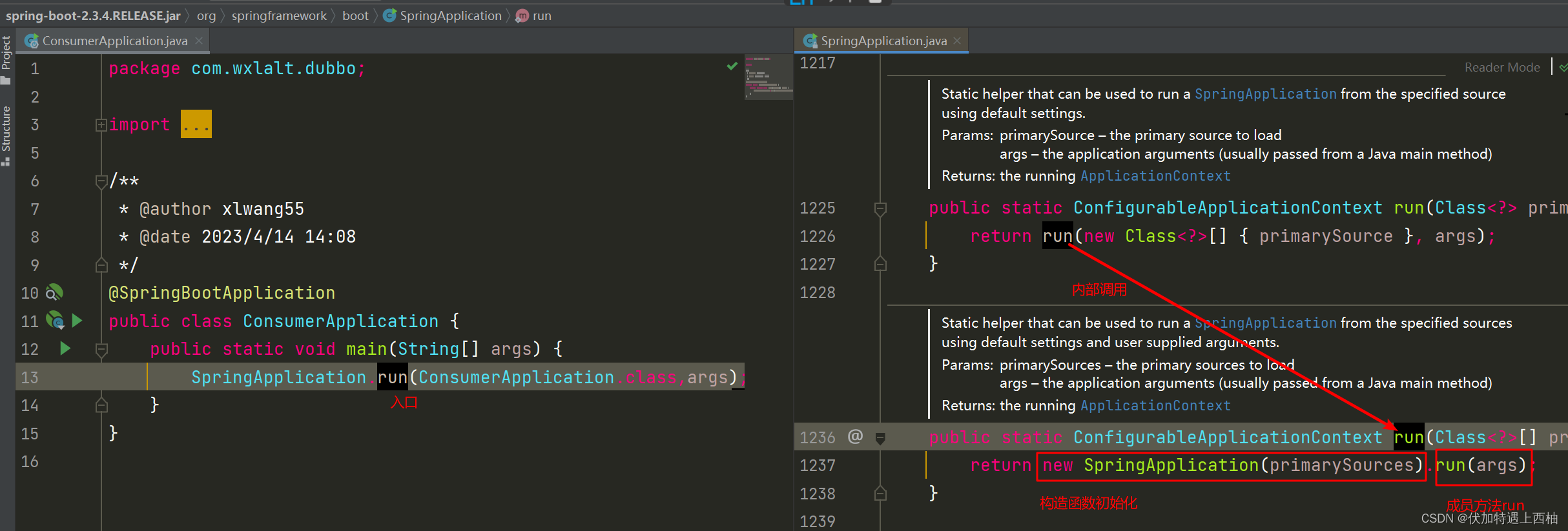Switch to the SpringApplication.java tab

coord(883,41)
